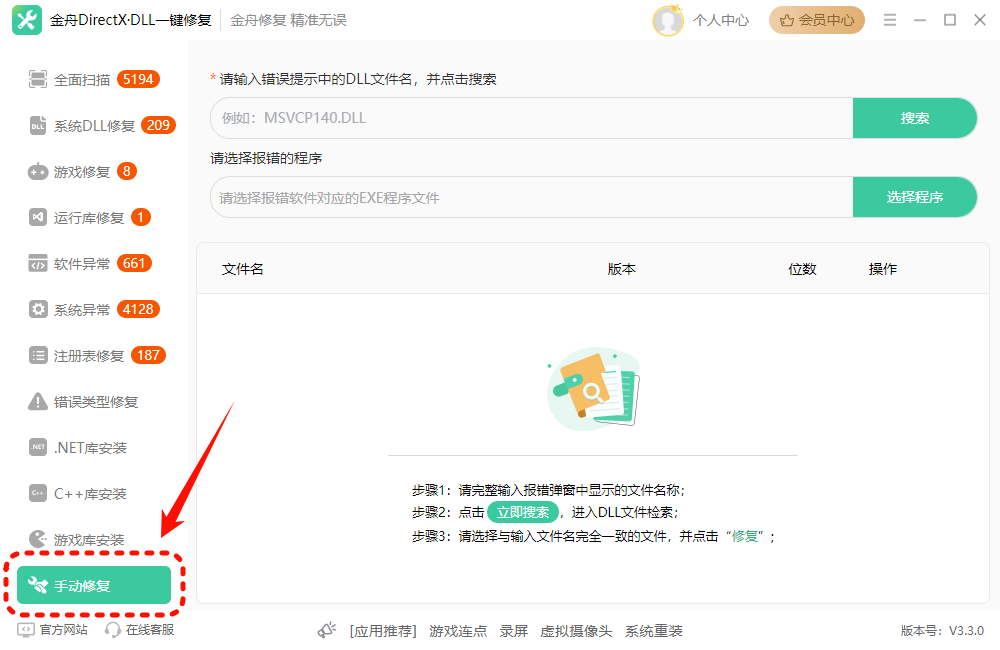Go to 游戏修复 section
This screenshot has height=650, width=1000.
point(83,172)
